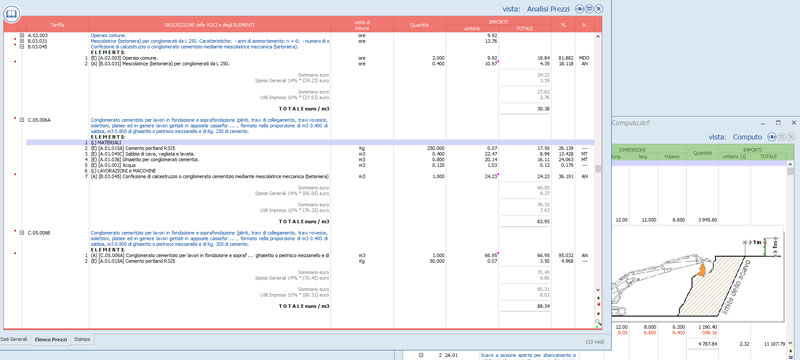Viewport: 800px width, 360px height.
Task: Toggle the B.03.045 expander box
Action: [22, 46]
